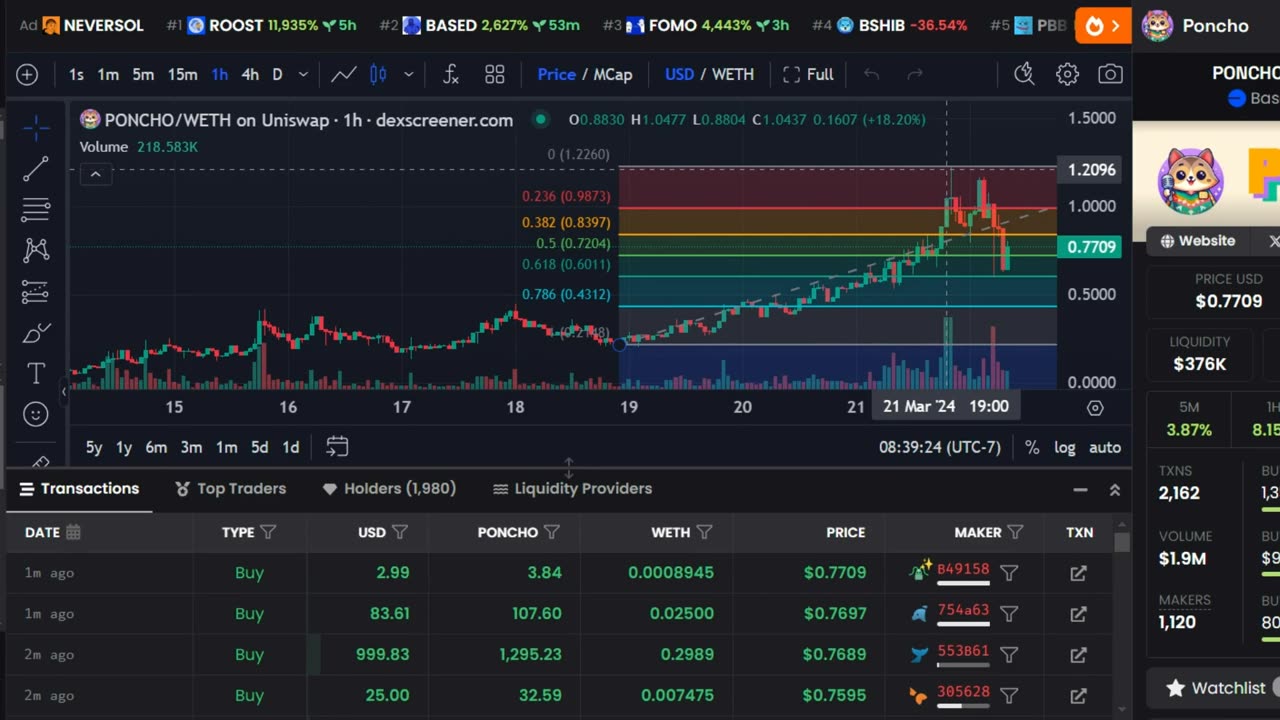This screenshot has height=720, width=1280.
Task: Open the txn link for the 999.83 buy
Action: 1078,655
